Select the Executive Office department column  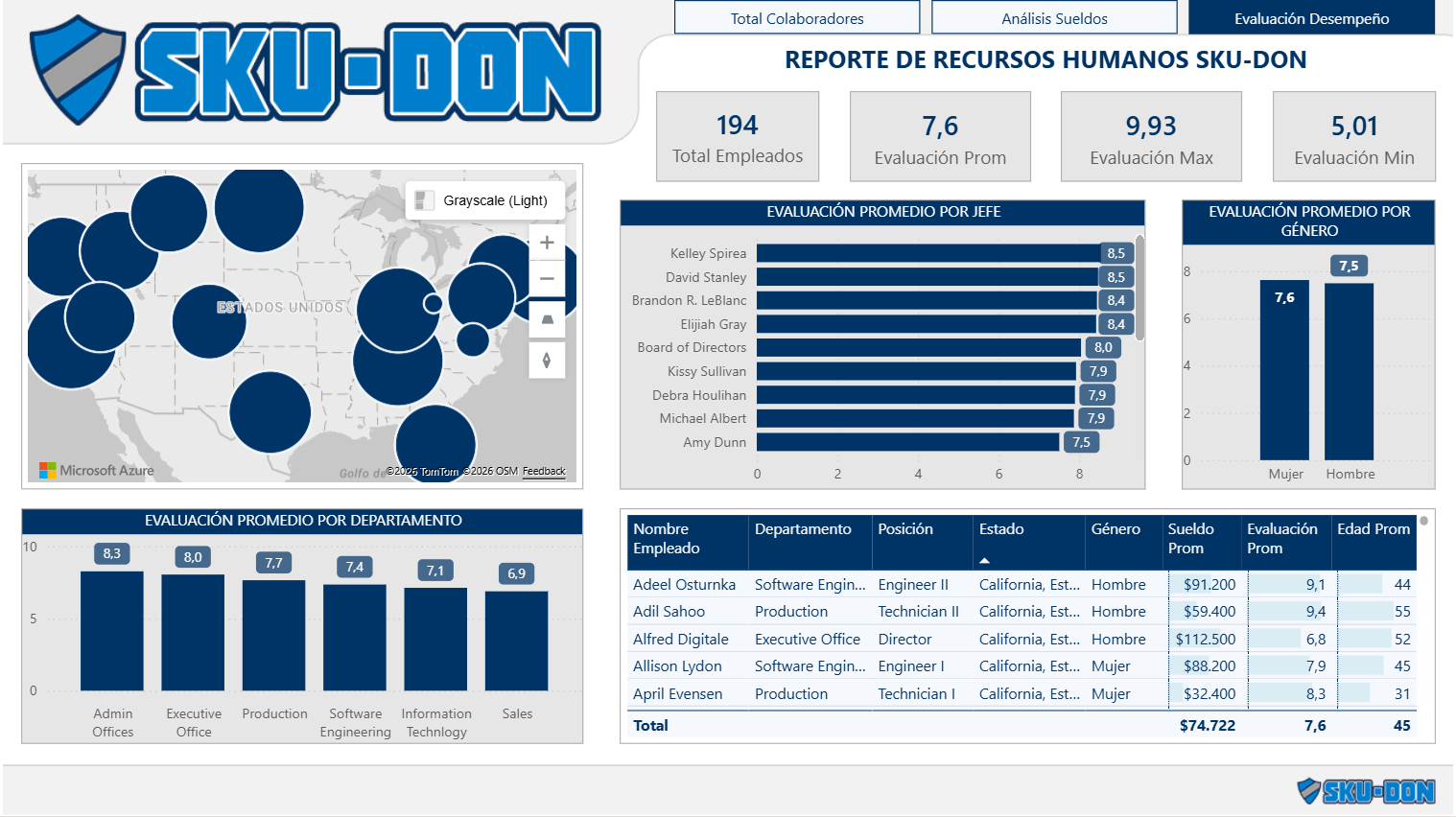tap(193, 633)
